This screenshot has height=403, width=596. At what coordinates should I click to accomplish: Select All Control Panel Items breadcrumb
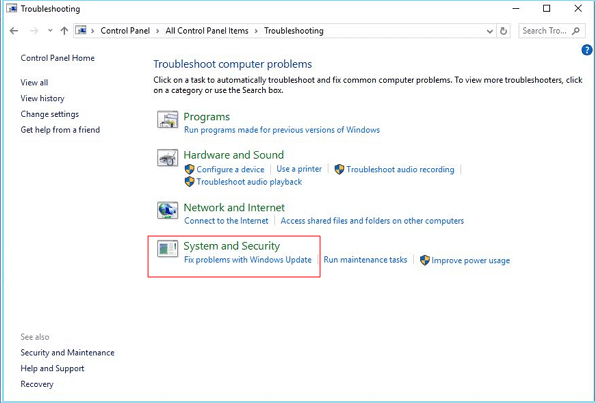coord(207,31)
